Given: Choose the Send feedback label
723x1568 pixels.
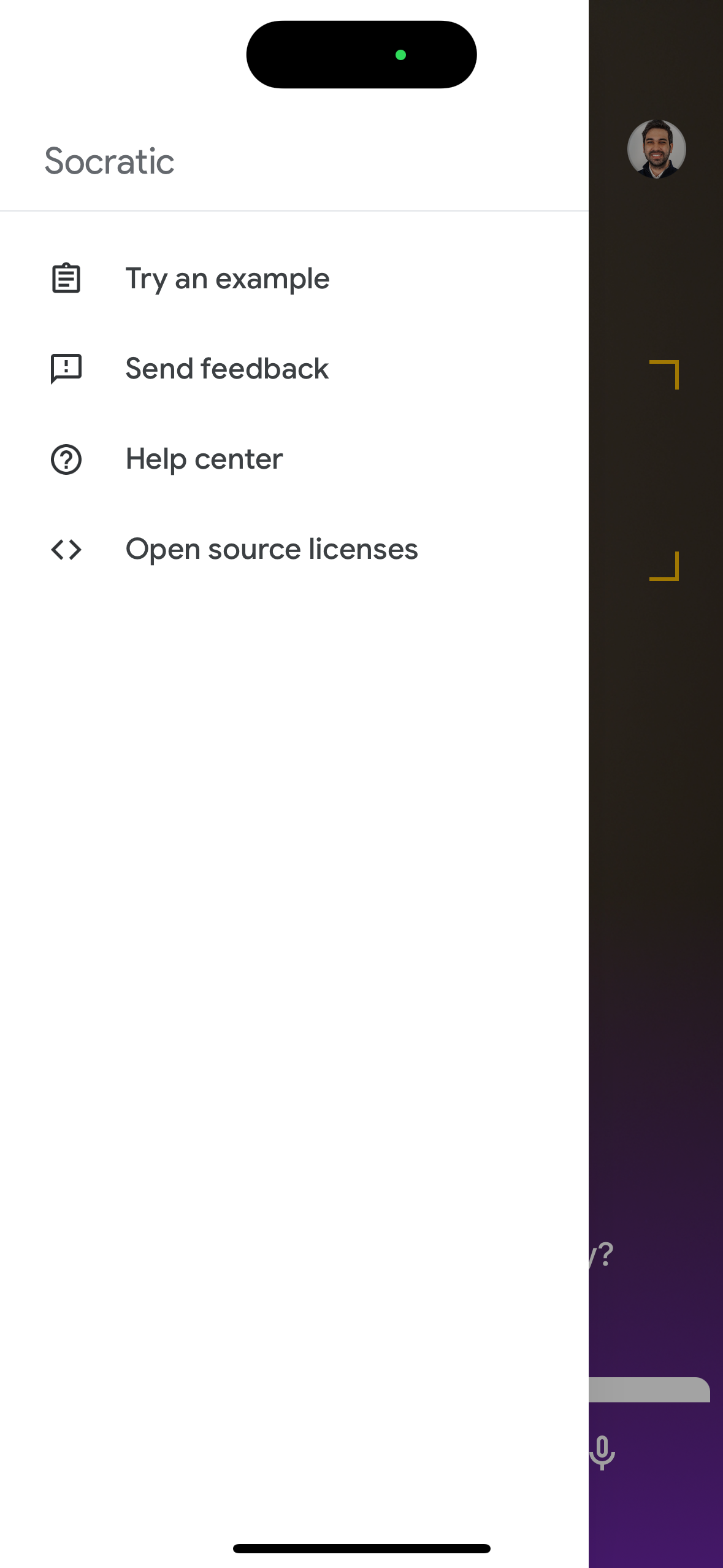Looking at the screenshot, I should (x=227, y=369).
